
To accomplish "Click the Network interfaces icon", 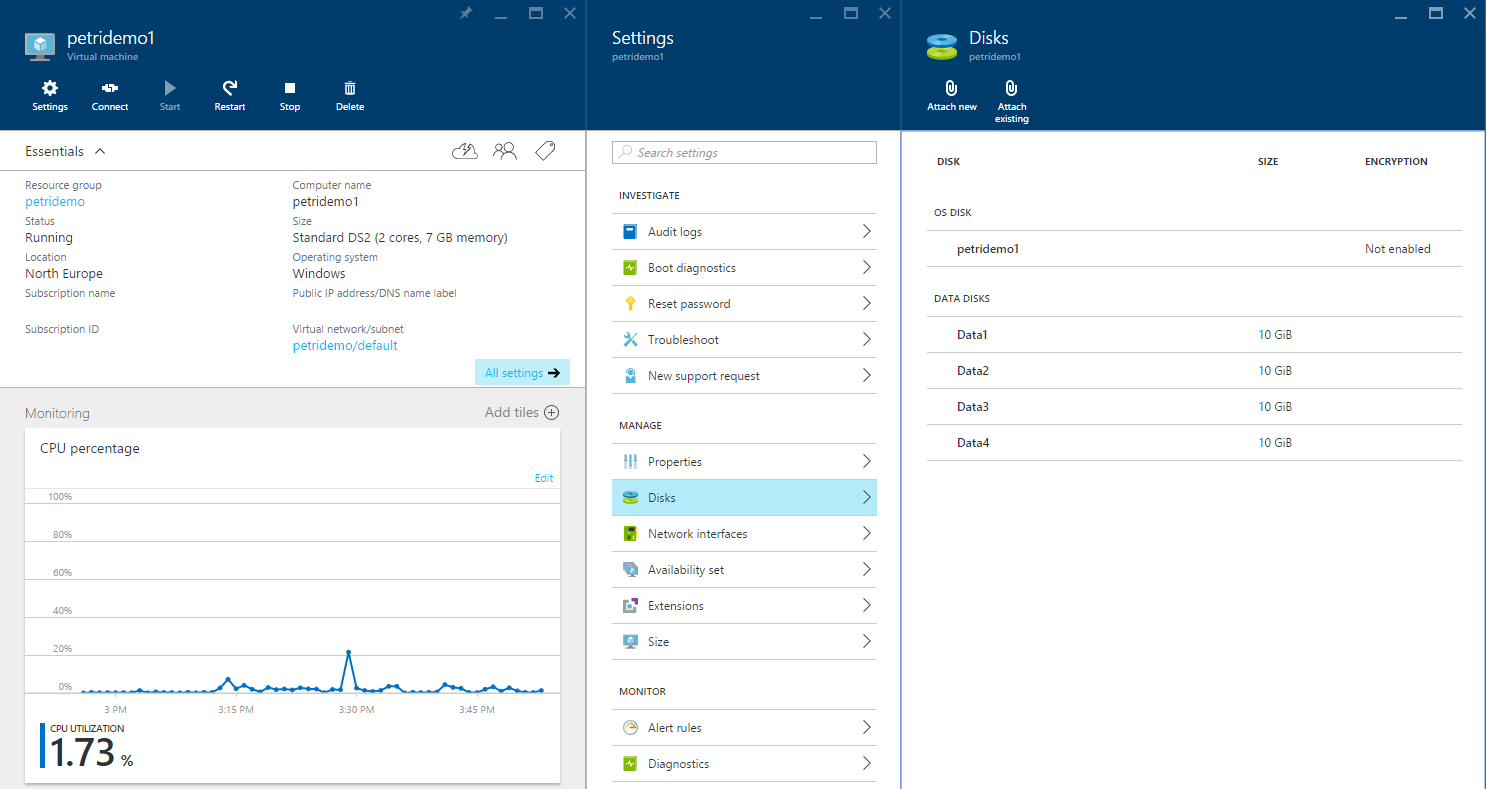I will tap(630, 533).
